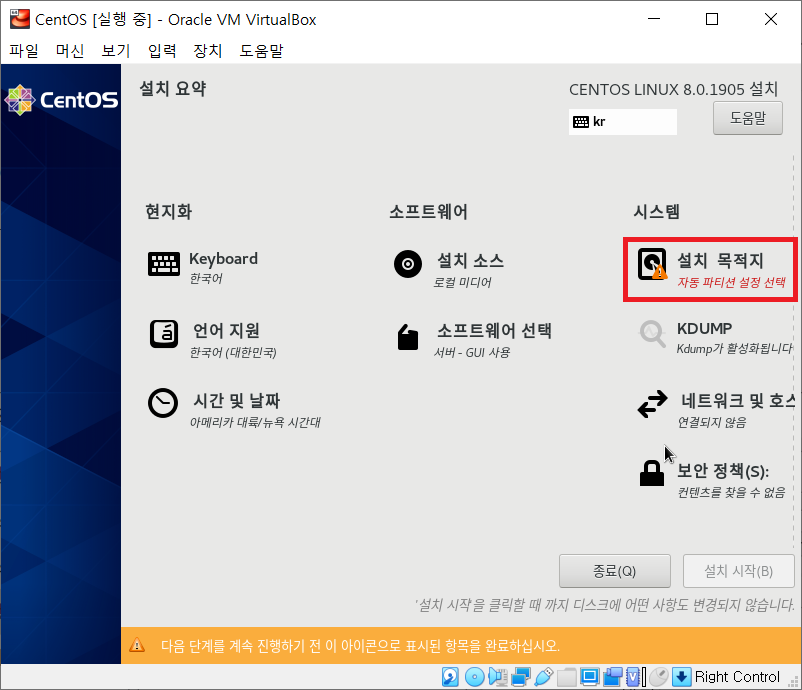Open the 머신 menu
The image size is (802, 690).
(x=70, y=51)
